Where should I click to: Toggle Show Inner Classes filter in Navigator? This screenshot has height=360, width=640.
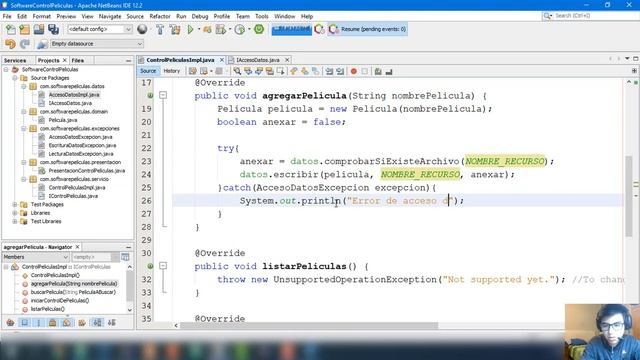(67, 322)
